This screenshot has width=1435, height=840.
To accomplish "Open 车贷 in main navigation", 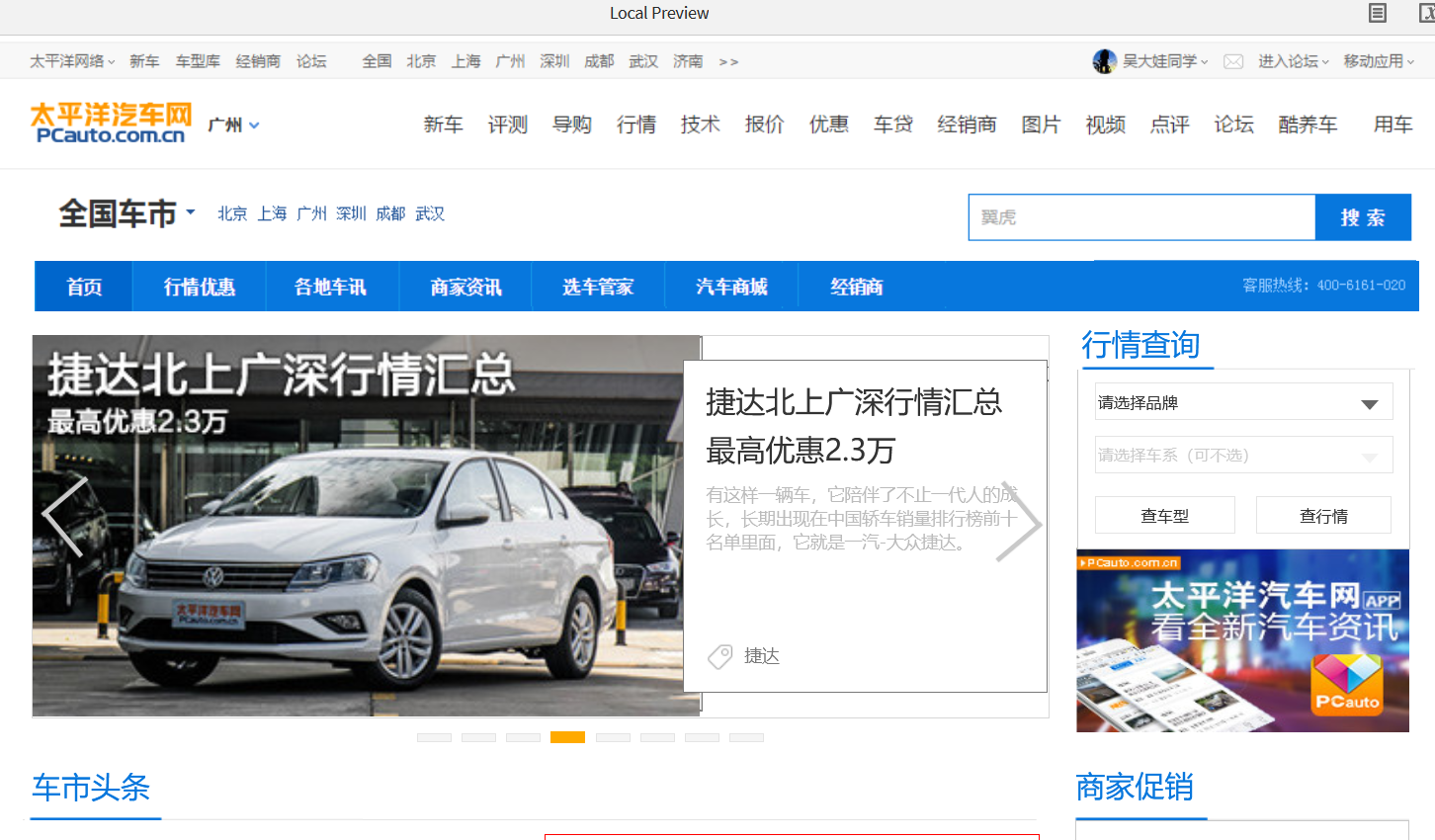I will [892, 125].
